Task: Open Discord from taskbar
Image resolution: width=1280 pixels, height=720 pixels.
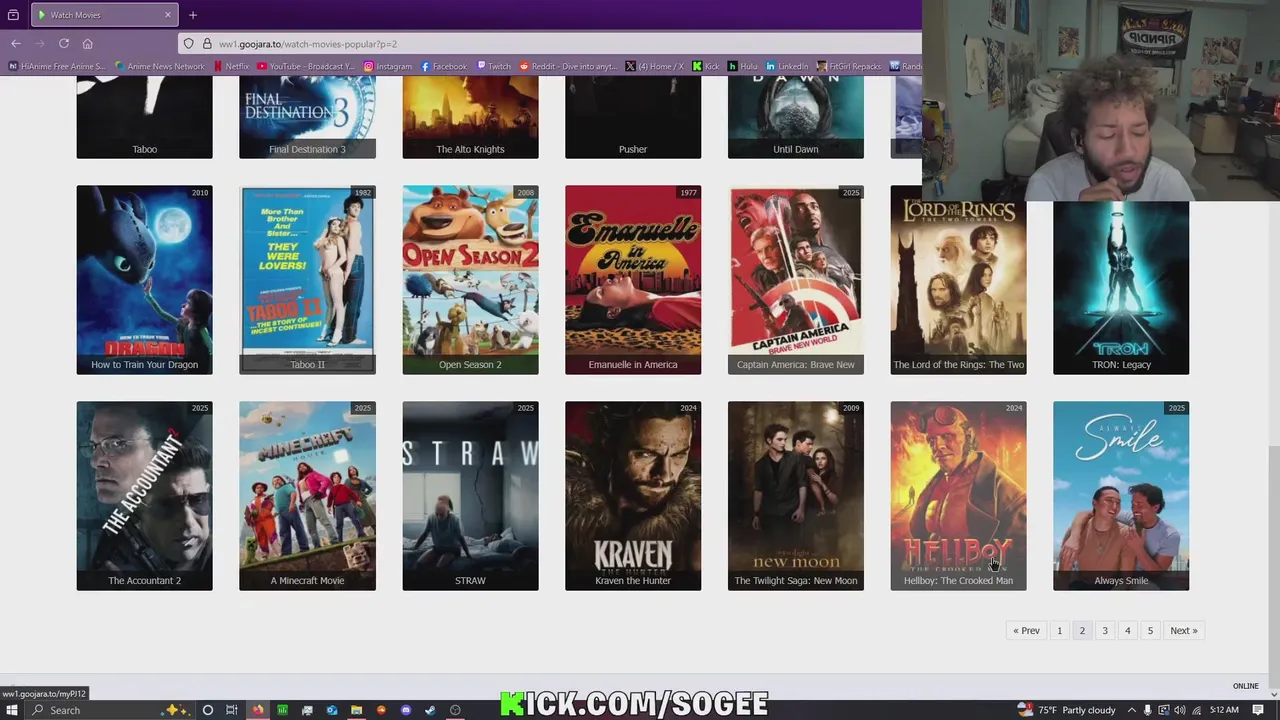Action: [405, 710]
